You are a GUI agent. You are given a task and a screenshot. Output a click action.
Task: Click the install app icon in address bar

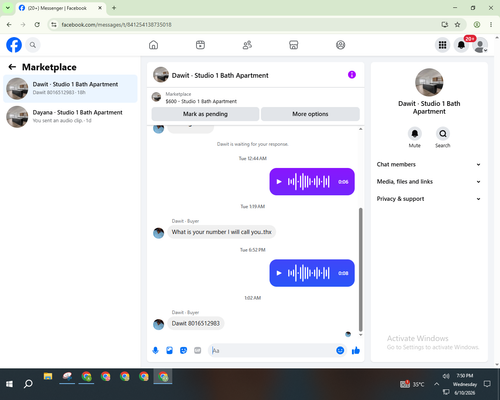444,25
